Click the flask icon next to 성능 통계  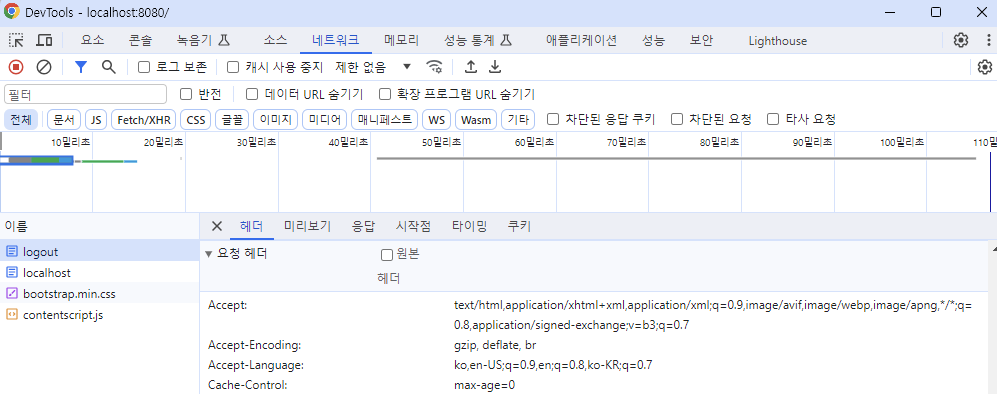(x=506, y=41)
